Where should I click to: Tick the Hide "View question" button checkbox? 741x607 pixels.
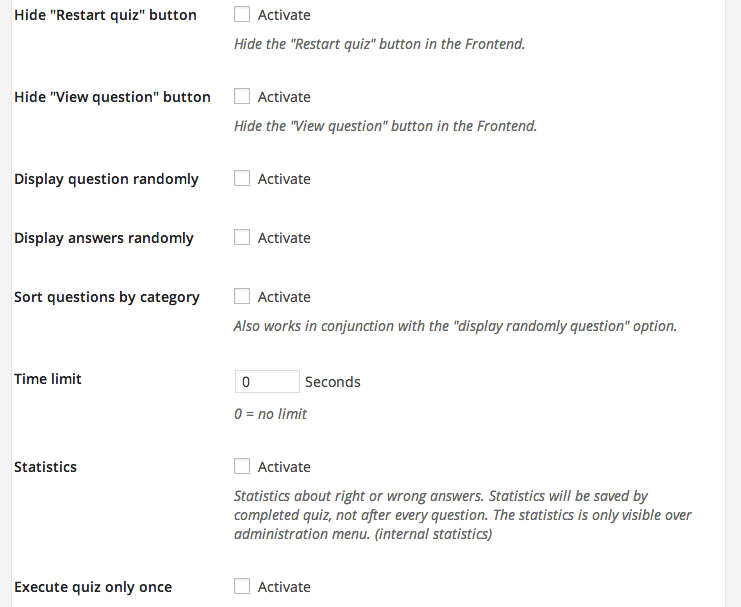click(242, 97)
